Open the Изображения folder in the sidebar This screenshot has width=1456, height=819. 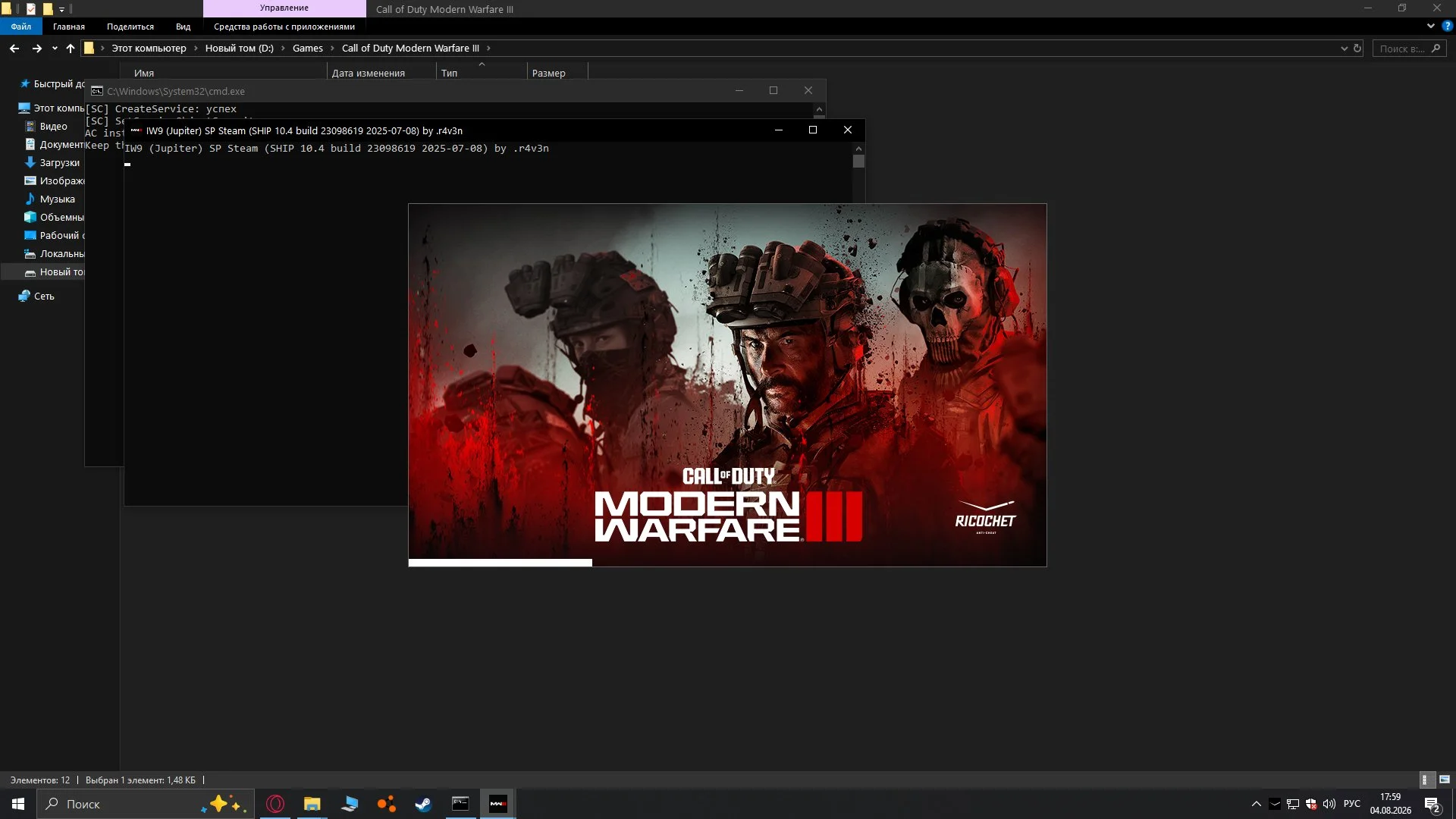(55, 180)
